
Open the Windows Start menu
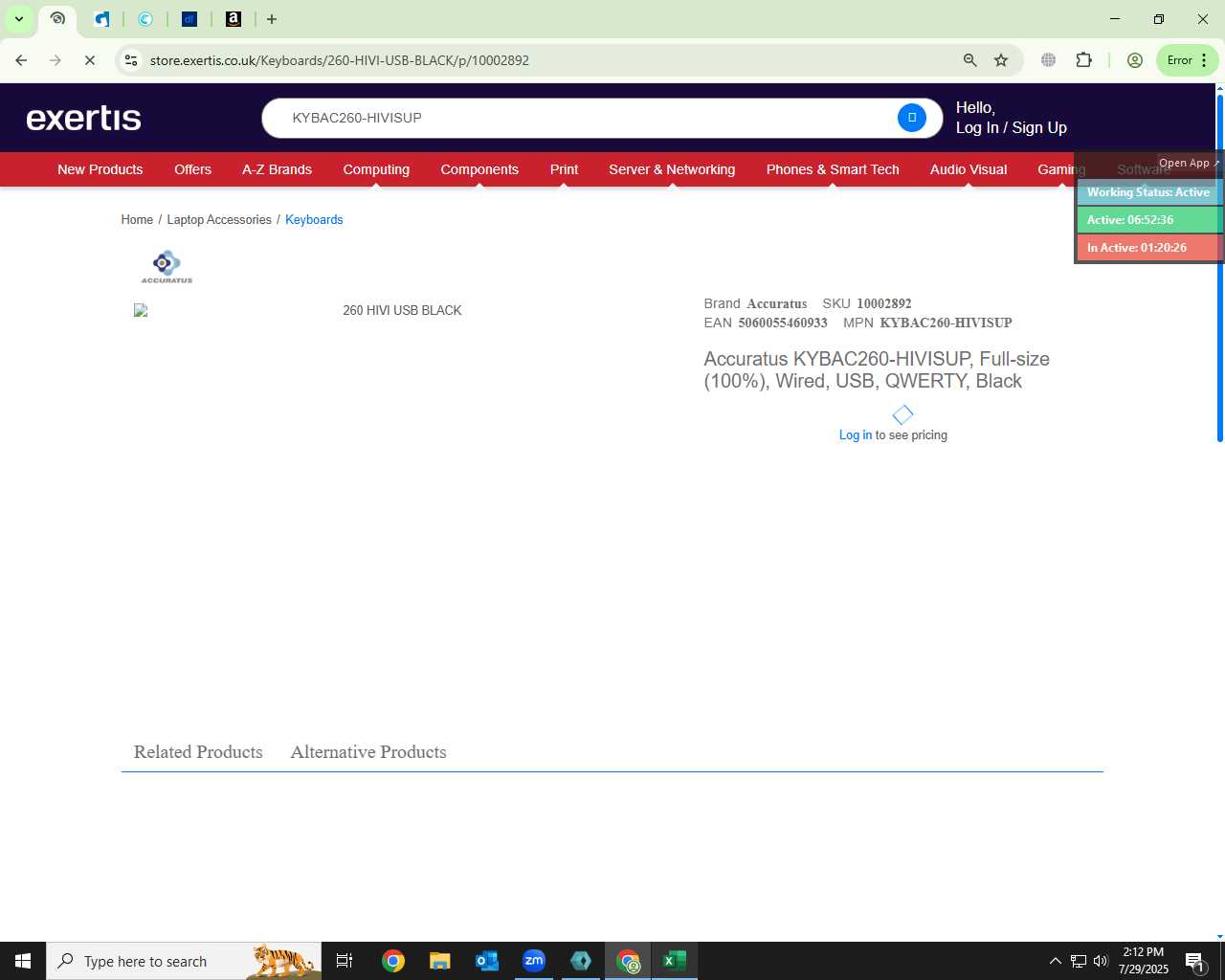pyautogui.click(x=23, y=961)
